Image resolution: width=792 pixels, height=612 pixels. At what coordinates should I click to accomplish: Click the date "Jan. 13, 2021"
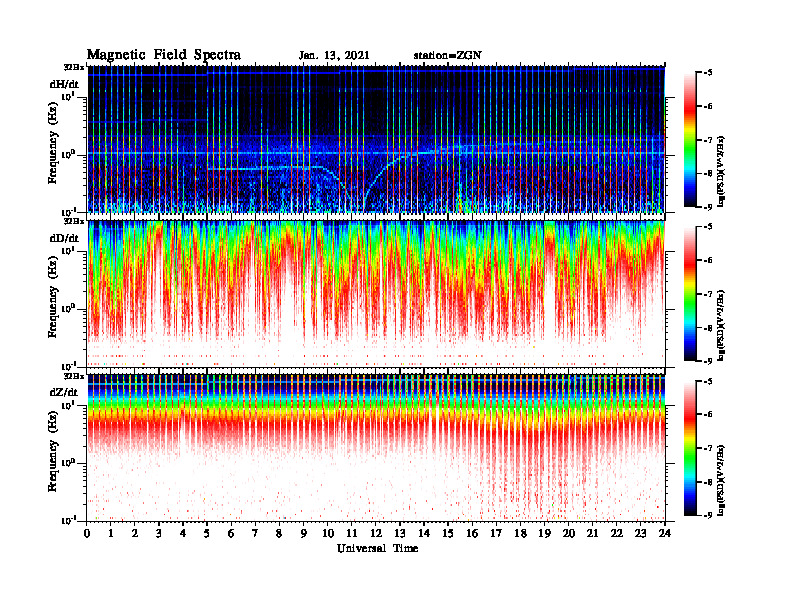334,56
